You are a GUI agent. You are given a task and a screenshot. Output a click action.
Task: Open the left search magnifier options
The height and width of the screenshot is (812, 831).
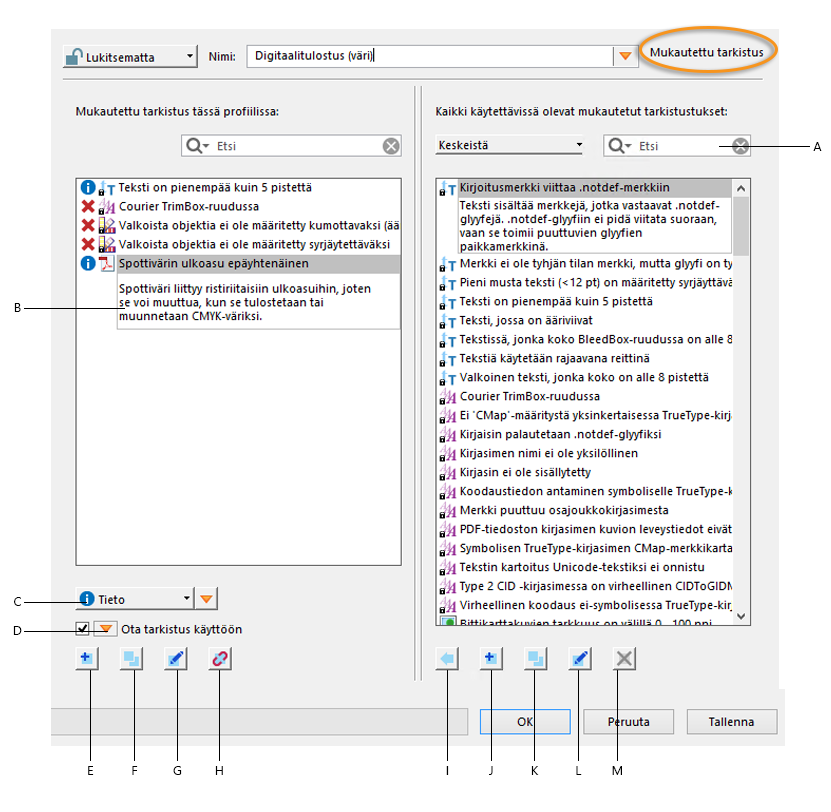197,146
